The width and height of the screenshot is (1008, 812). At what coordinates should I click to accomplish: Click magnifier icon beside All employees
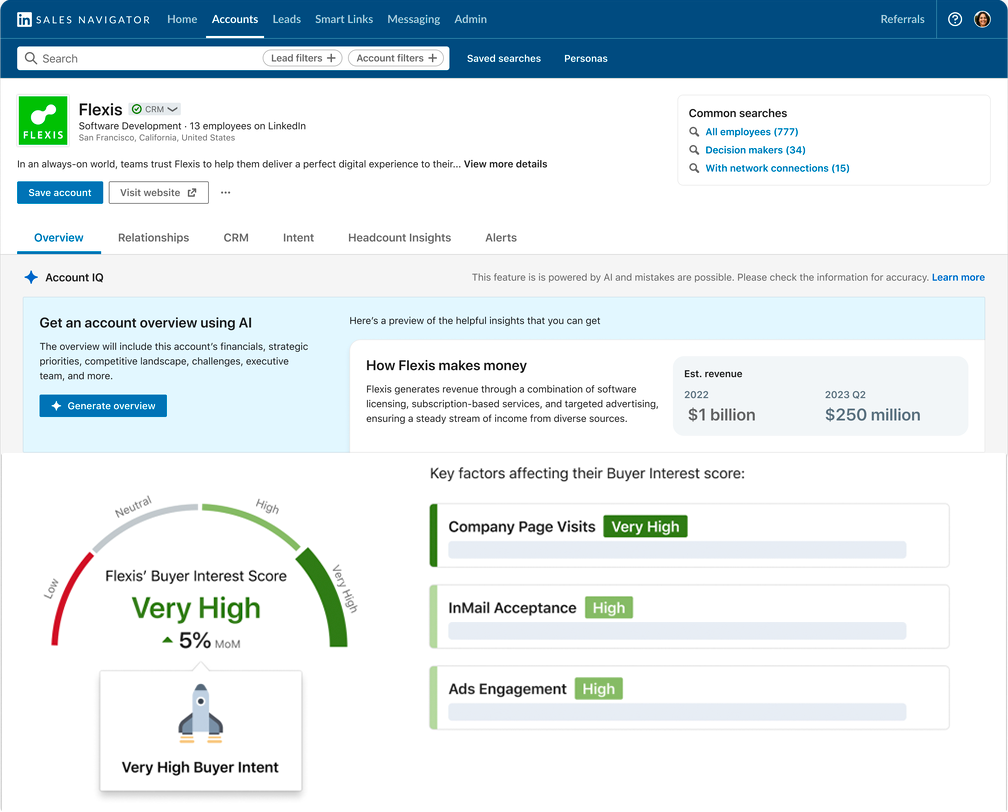pyautogui.click(x=694, y=132)
